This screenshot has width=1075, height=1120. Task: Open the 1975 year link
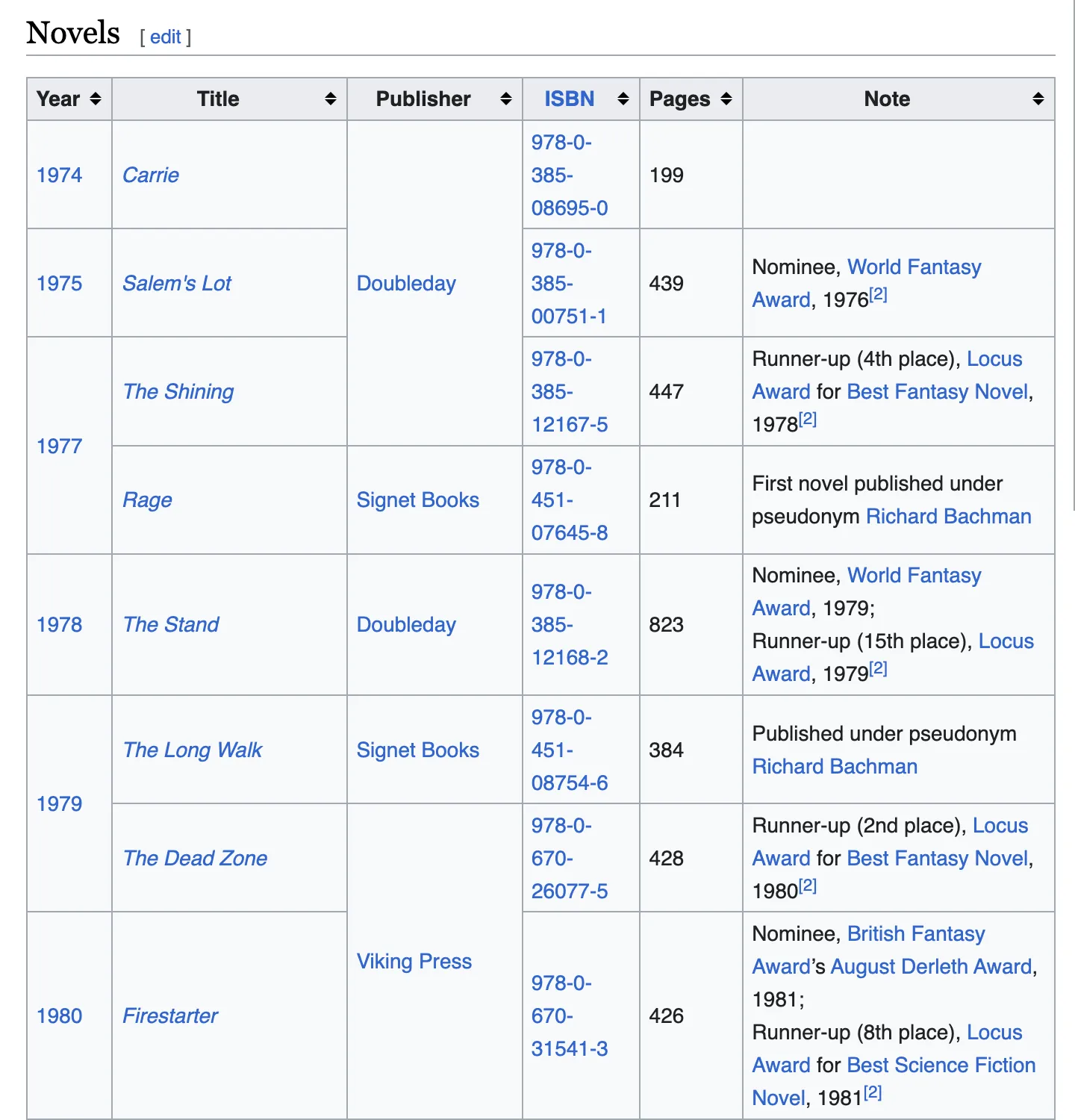[x=59, y=283]
